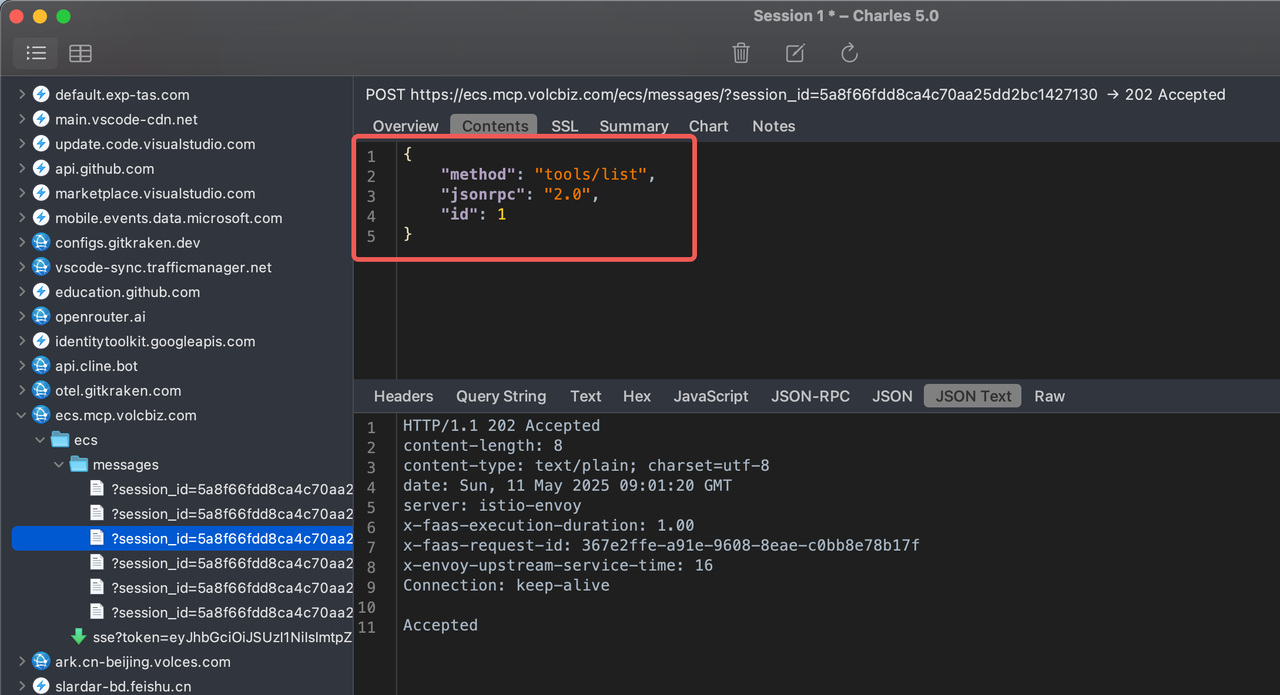The image size is (1280, 695).
Task: Click the compose pencil icon in toolbar
Action: click(795, 53)
